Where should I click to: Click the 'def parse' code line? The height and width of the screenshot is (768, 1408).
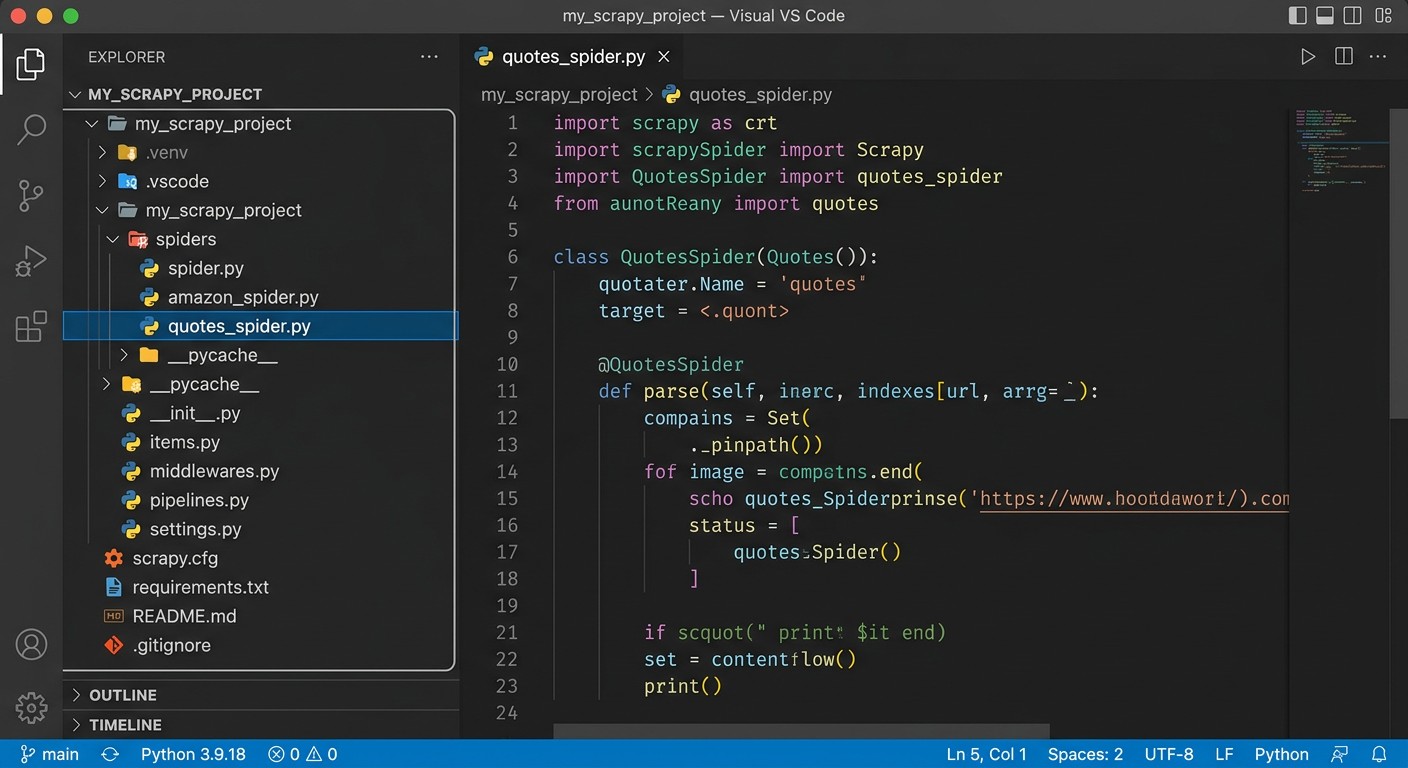(848, 391)
